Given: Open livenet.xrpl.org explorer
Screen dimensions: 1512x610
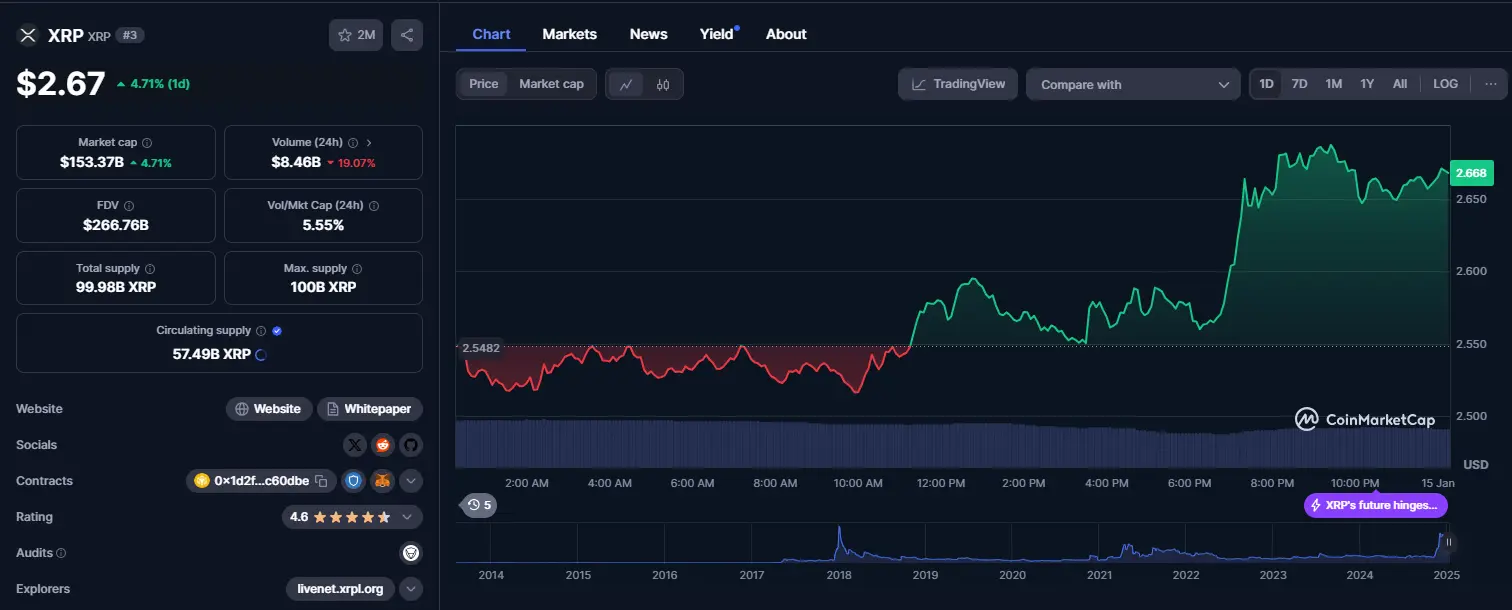Looking at the screenshot, I should [x=340, y=589].
